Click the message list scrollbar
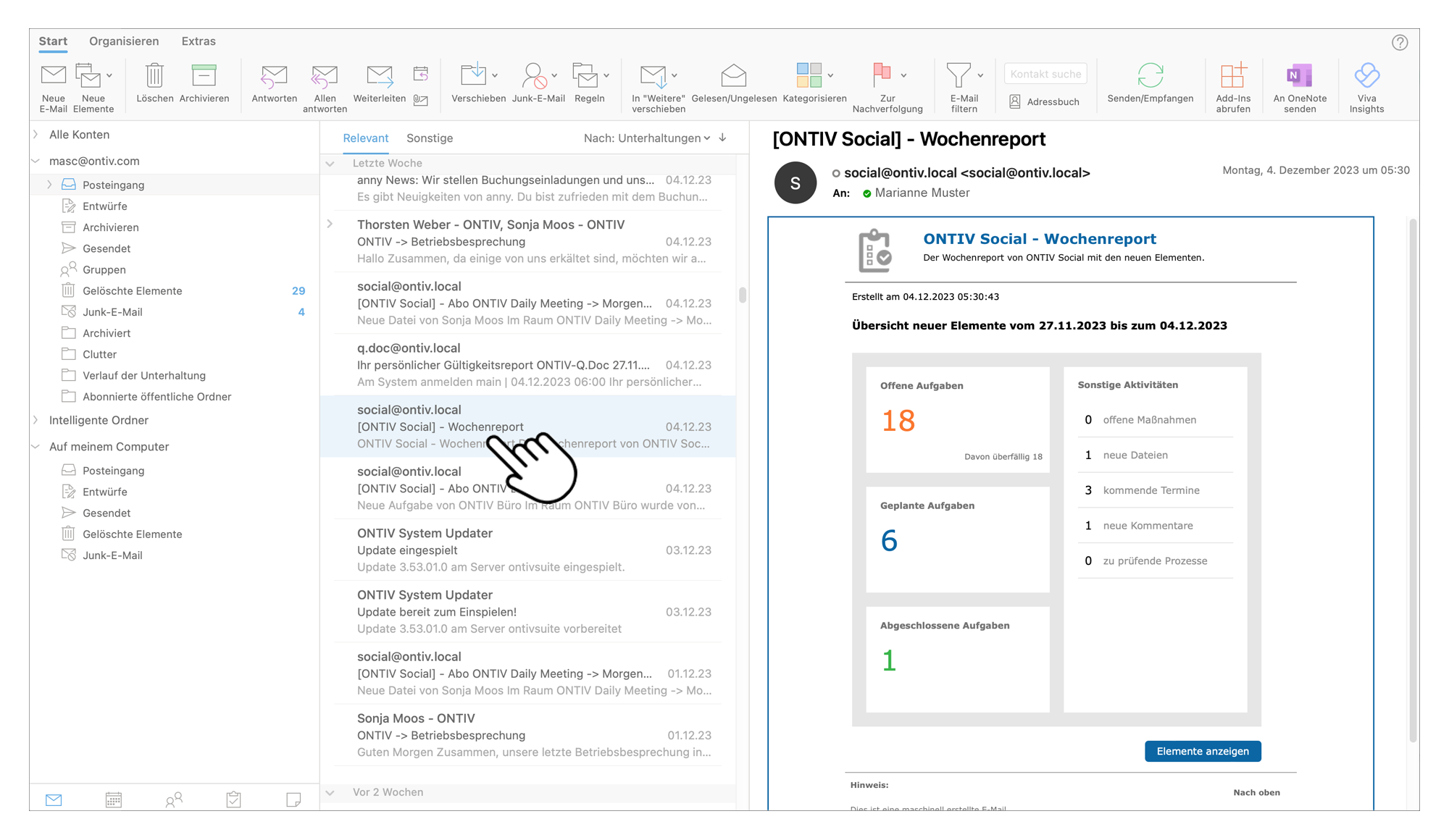This screenshot has width=1449, height=840. pyautogui.click(x=743, y=295)
